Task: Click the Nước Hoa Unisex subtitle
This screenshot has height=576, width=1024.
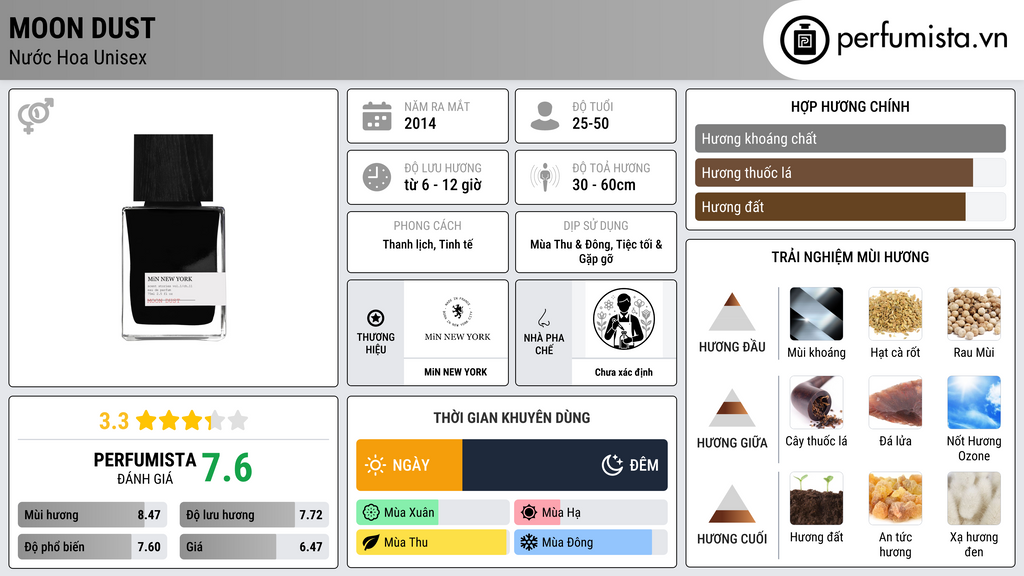Action: click(78, 57)
